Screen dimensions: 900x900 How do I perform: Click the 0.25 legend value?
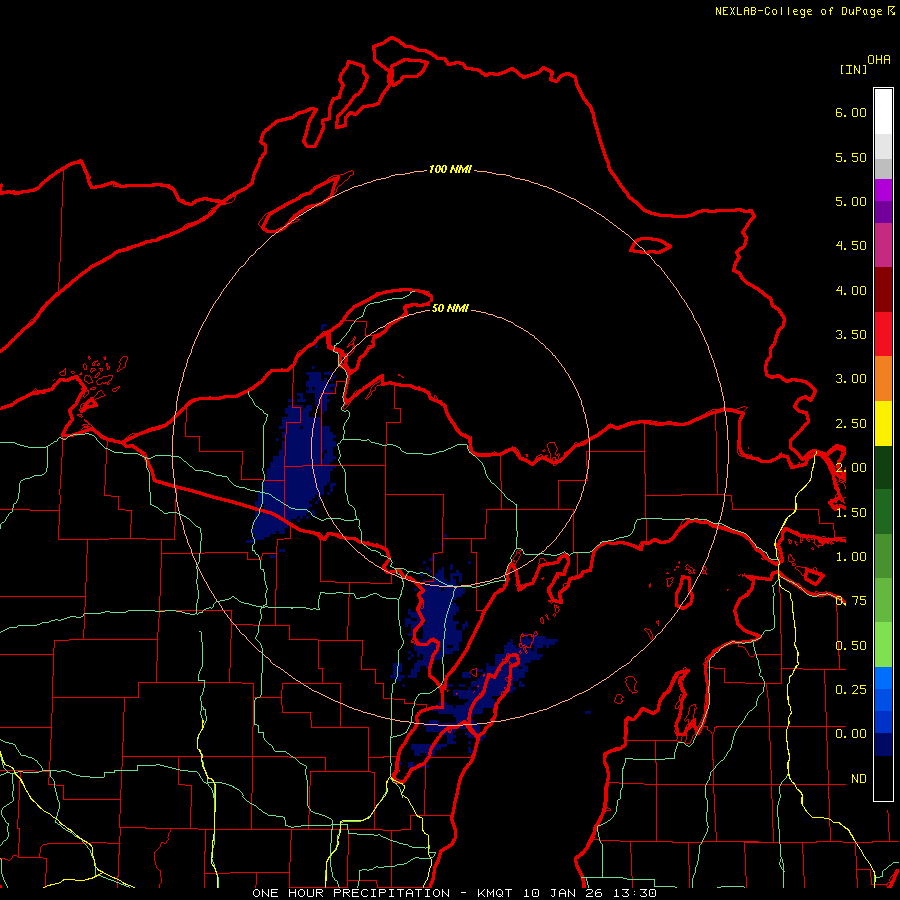tap(851, 689)
